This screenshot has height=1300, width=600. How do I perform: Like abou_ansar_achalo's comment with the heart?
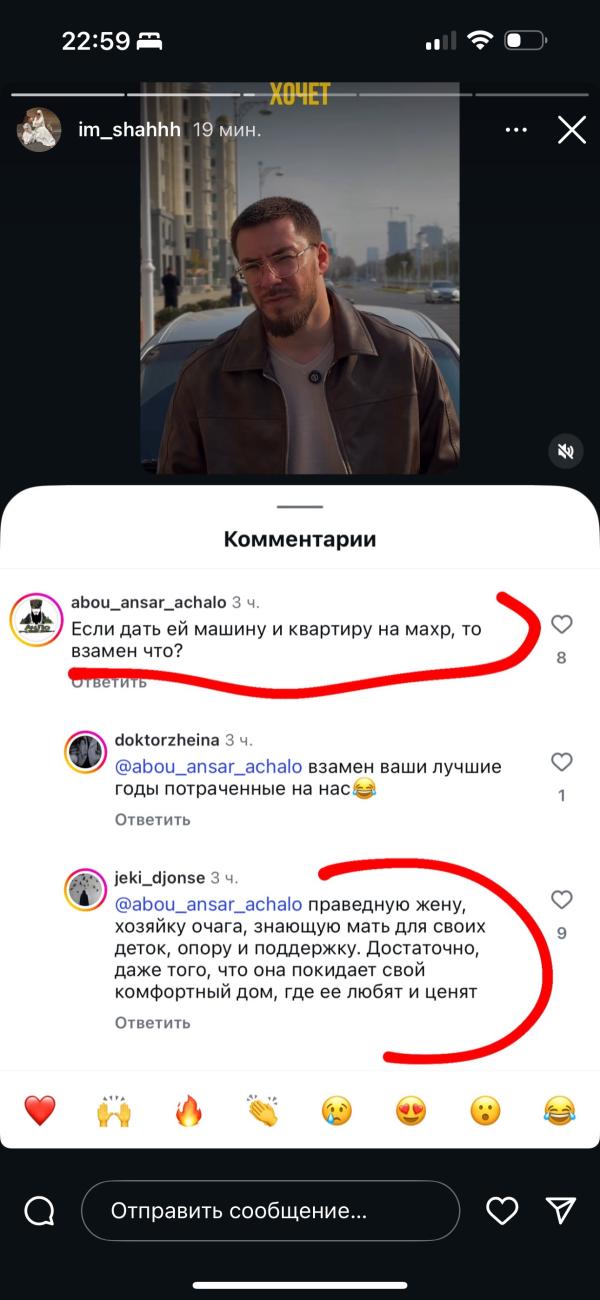(x=562, y=624)
